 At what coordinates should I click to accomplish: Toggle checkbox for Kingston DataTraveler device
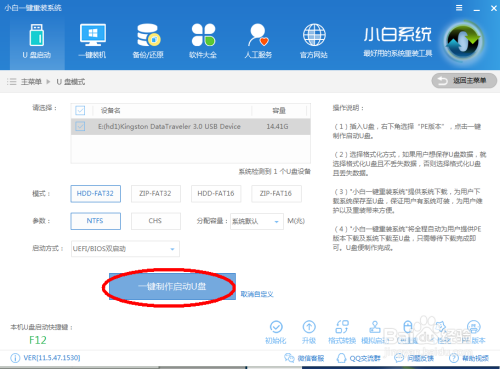click(80, 126)
